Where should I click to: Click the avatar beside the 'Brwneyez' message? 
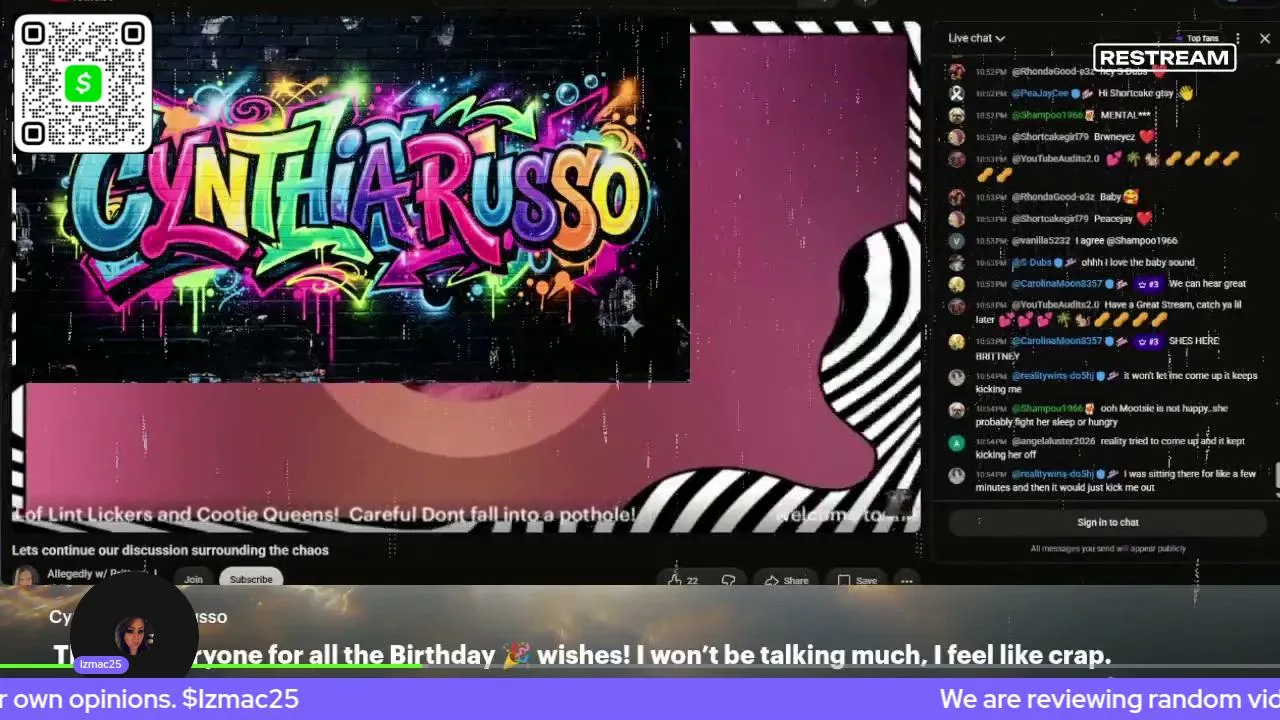pos(957,137)
